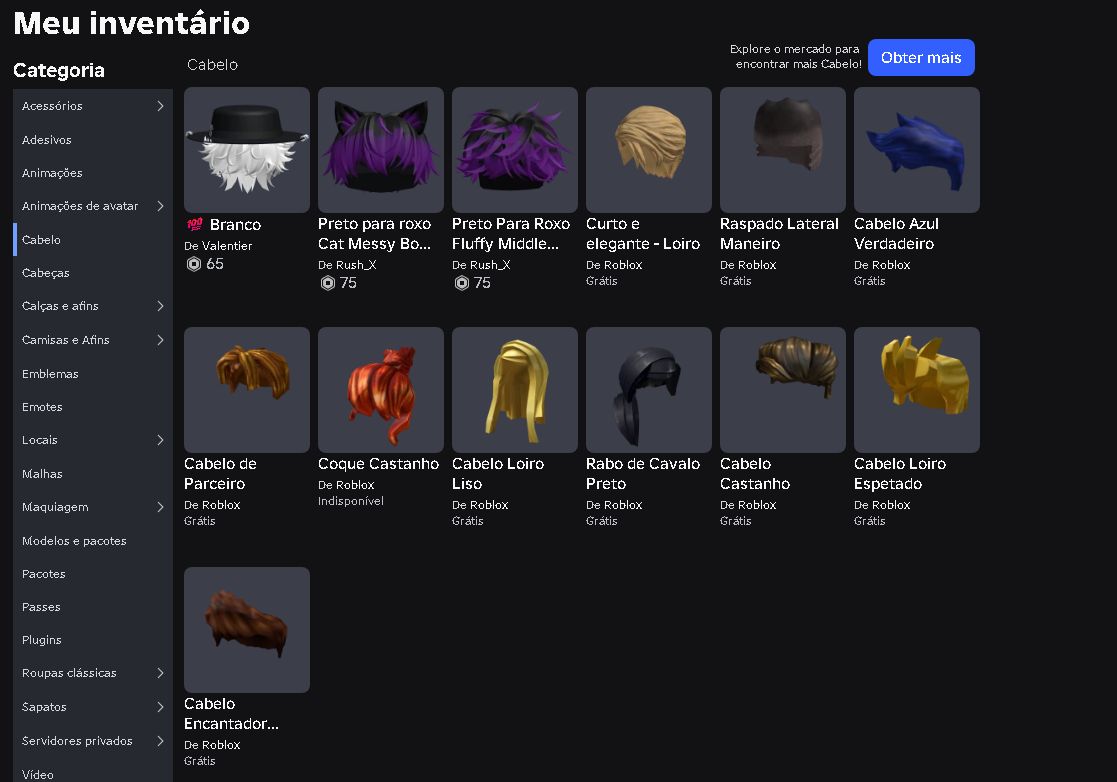Select the Cabelo Azul Verdadeiro thumbnail
The height and width of the screenshot is (782, 1117).
(x=916, y=150)
